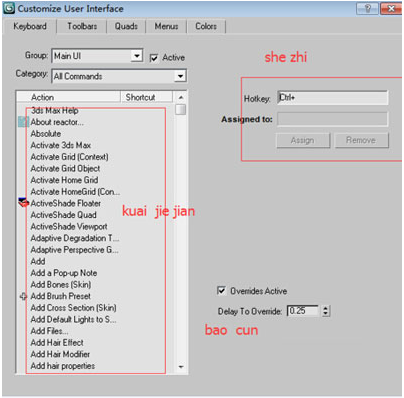Switch to the Colors tab
Screen dimensions: 404x398
[x=206, y=26]
